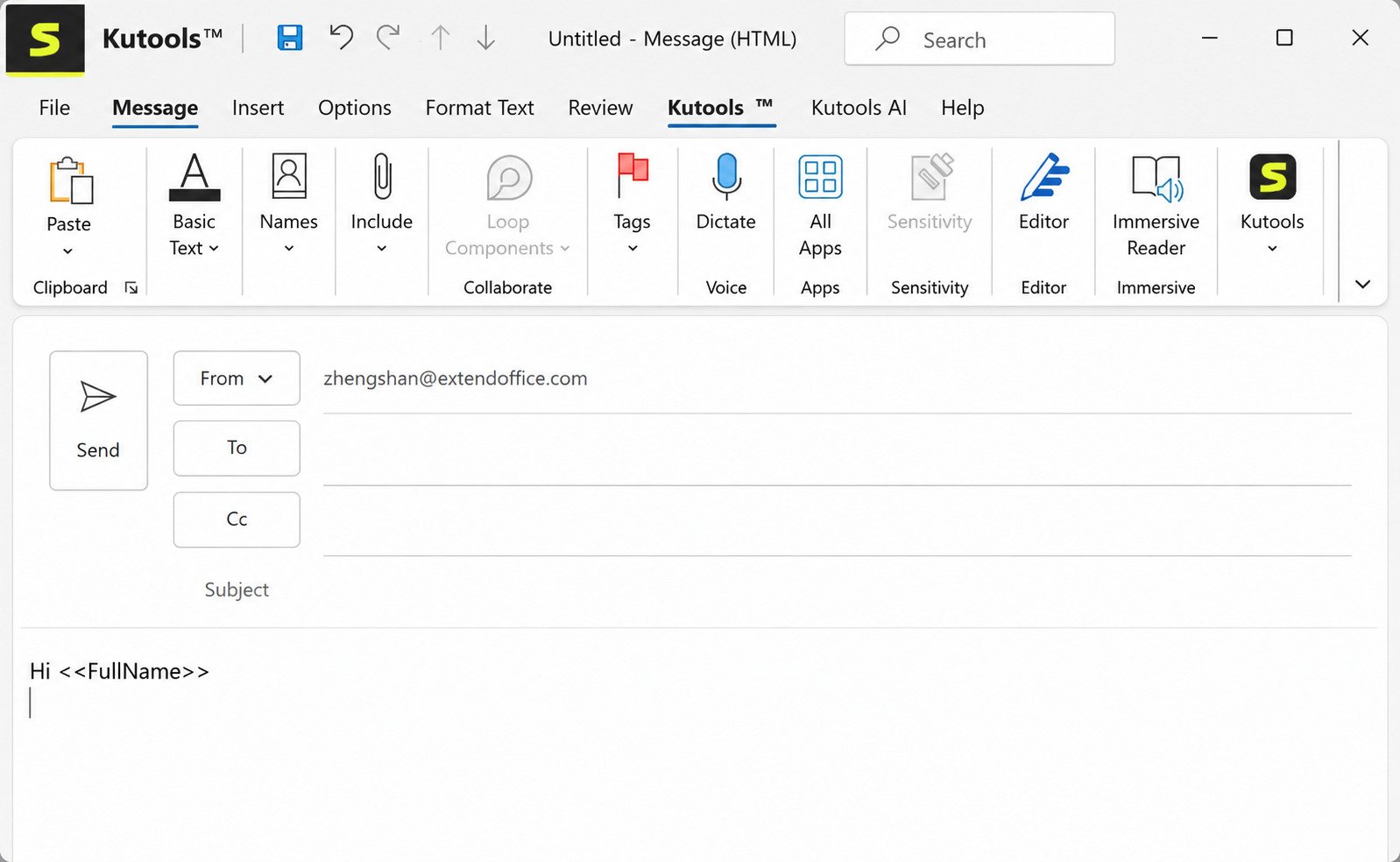Image resolution: width=1400 pixels, height=862 pixels.
Task: Click the Paste clipboard icon
Action: pyautogui.click(x=70, y=180)
